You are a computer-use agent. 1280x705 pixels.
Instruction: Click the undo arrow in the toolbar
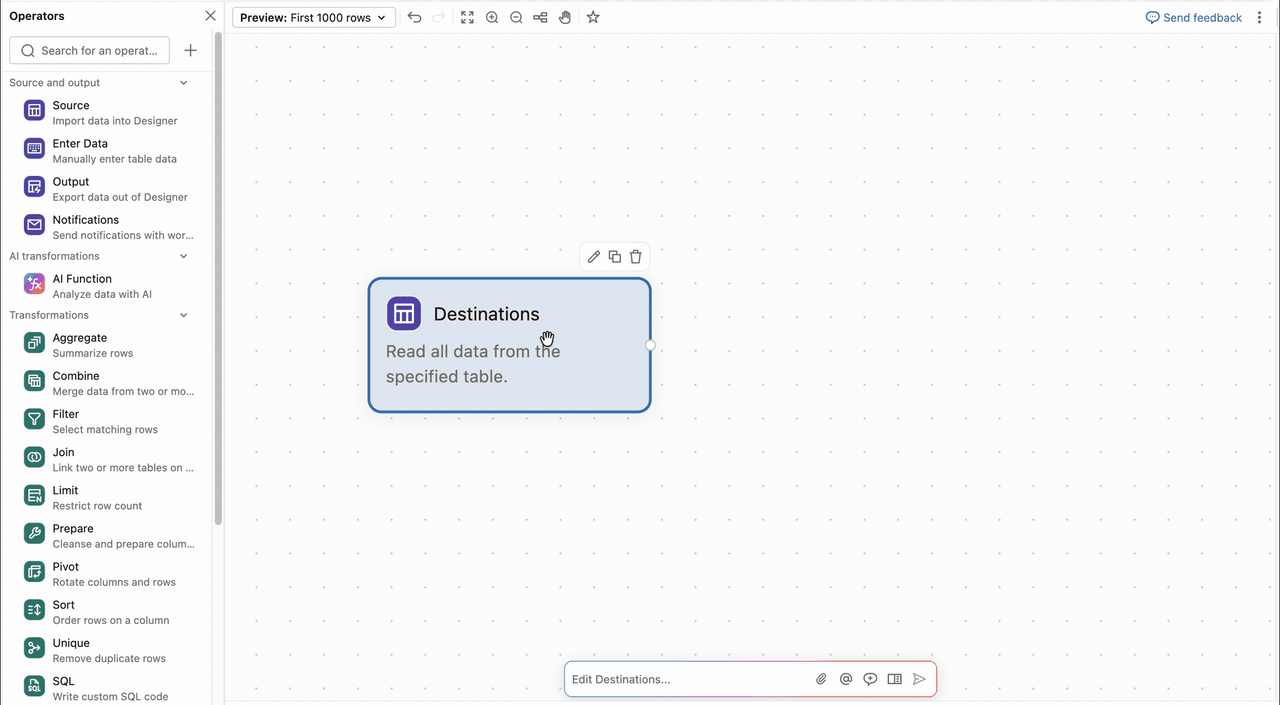pyautogui.click(x=415, y=18)
